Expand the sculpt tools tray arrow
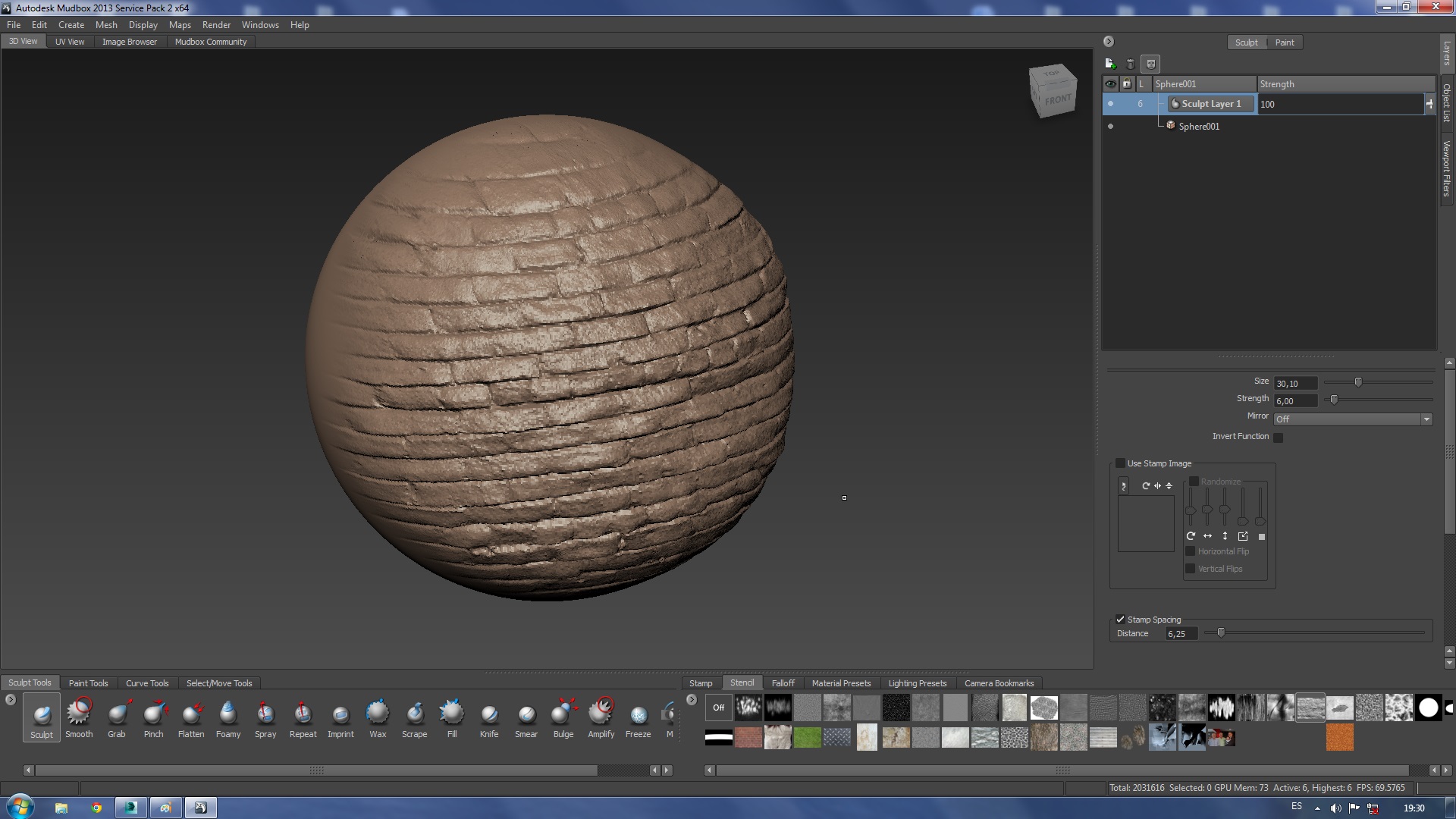Screen dimensions: 1456x819 pyautogui.click(x=10, y=700)
